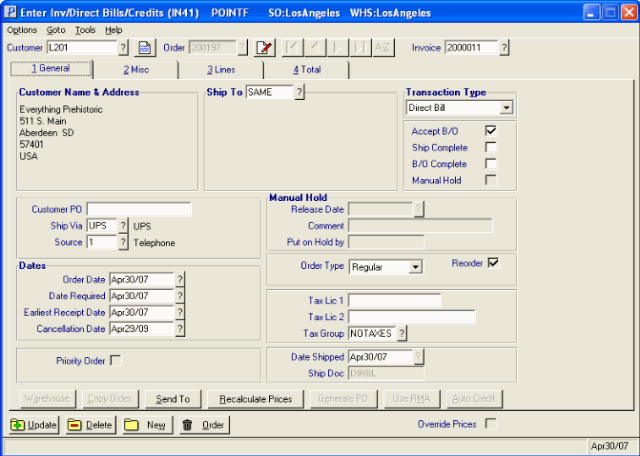Click the Tax Group lookup button
The height and width of the screenshot is (456, 640).
[x=401, y=333]
